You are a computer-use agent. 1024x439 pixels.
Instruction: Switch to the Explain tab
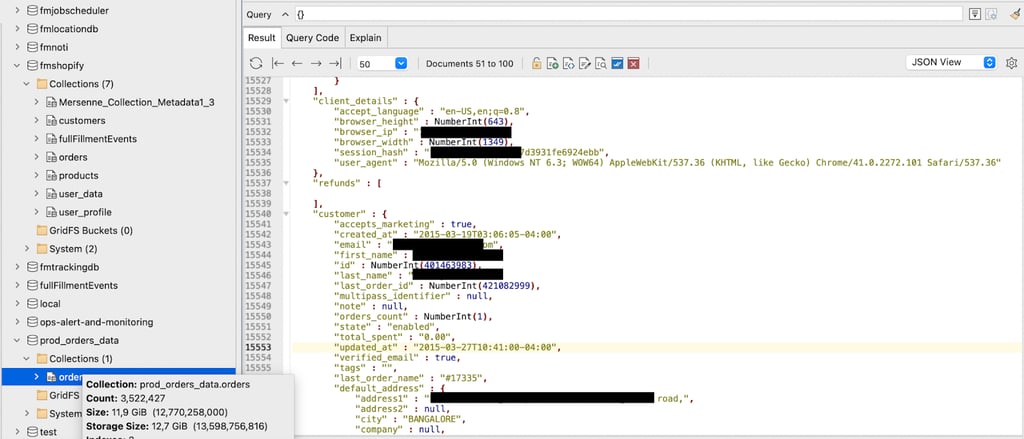point(366,38)
